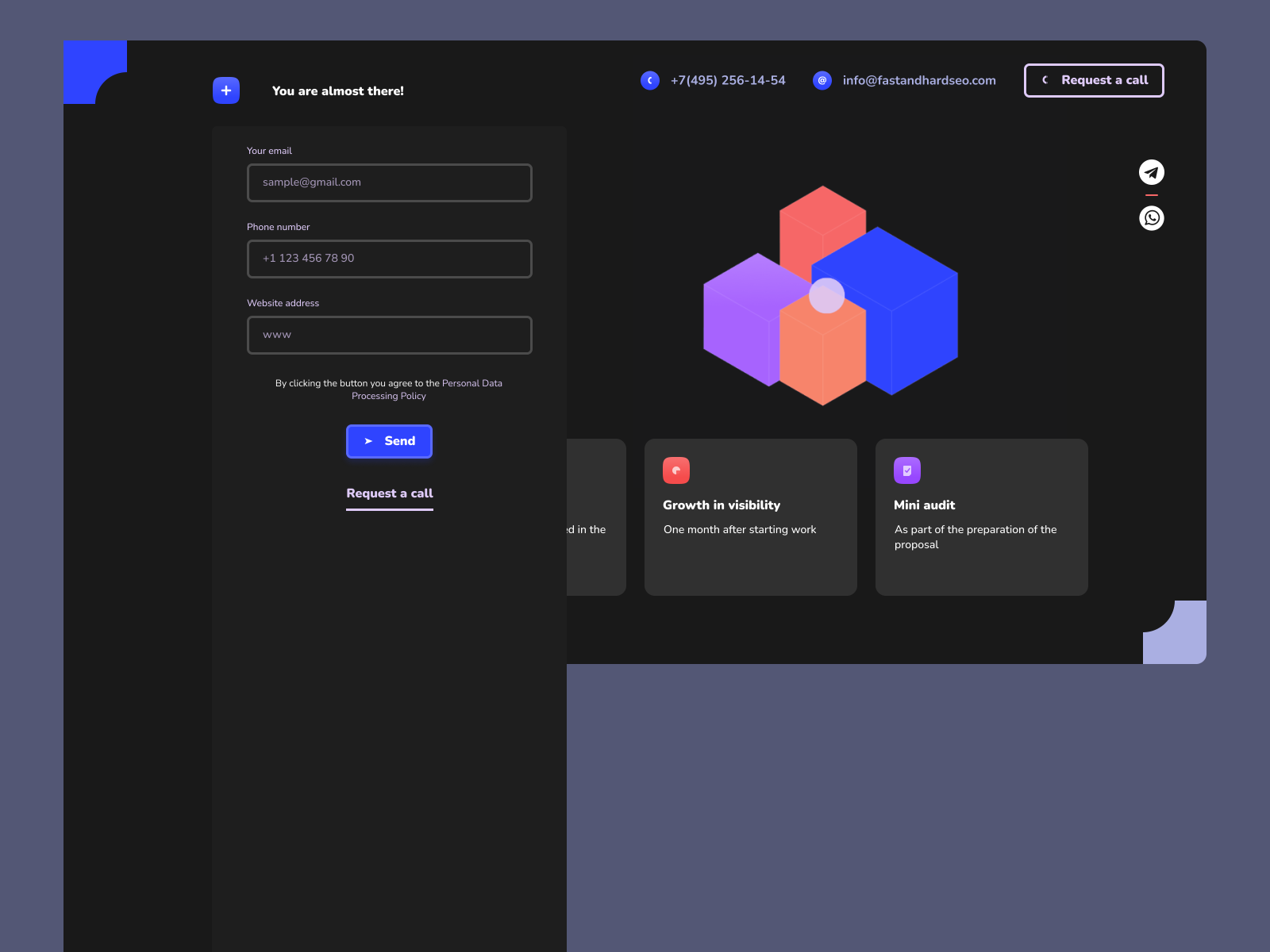Viewport: 1270px width, 952px height.
Task: Click the @ icon beside the email address
Action: pos(822,80)
